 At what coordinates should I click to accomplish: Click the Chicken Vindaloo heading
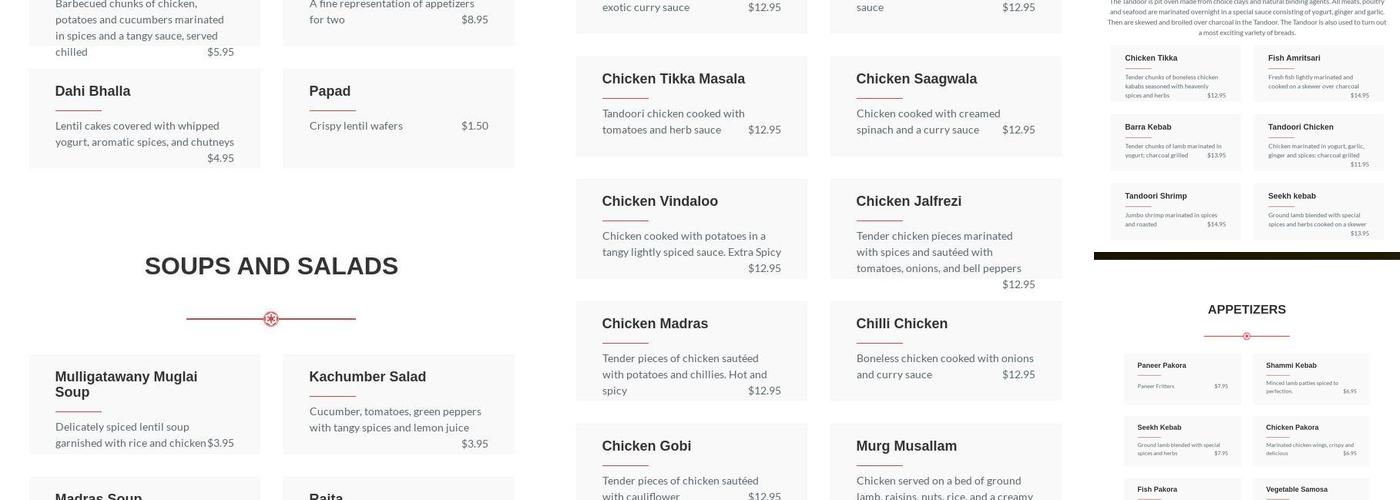[659, 201]
